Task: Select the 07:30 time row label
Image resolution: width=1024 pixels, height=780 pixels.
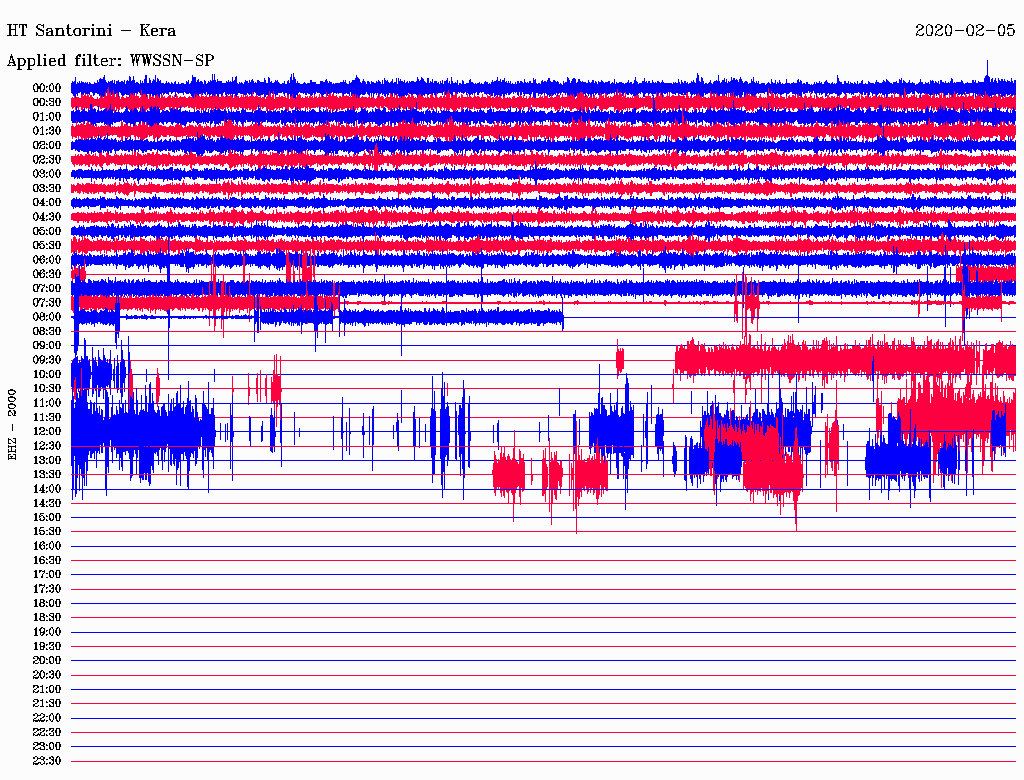Action: tap(47, 303)
